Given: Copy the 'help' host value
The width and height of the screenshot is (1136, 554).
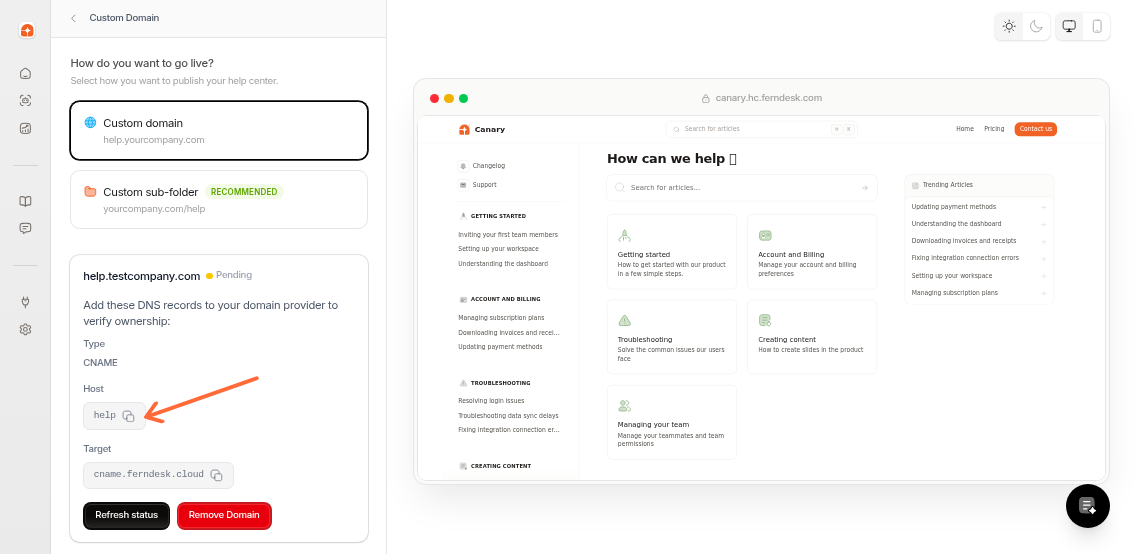Looking at the screenshot, I should (128, 416).
